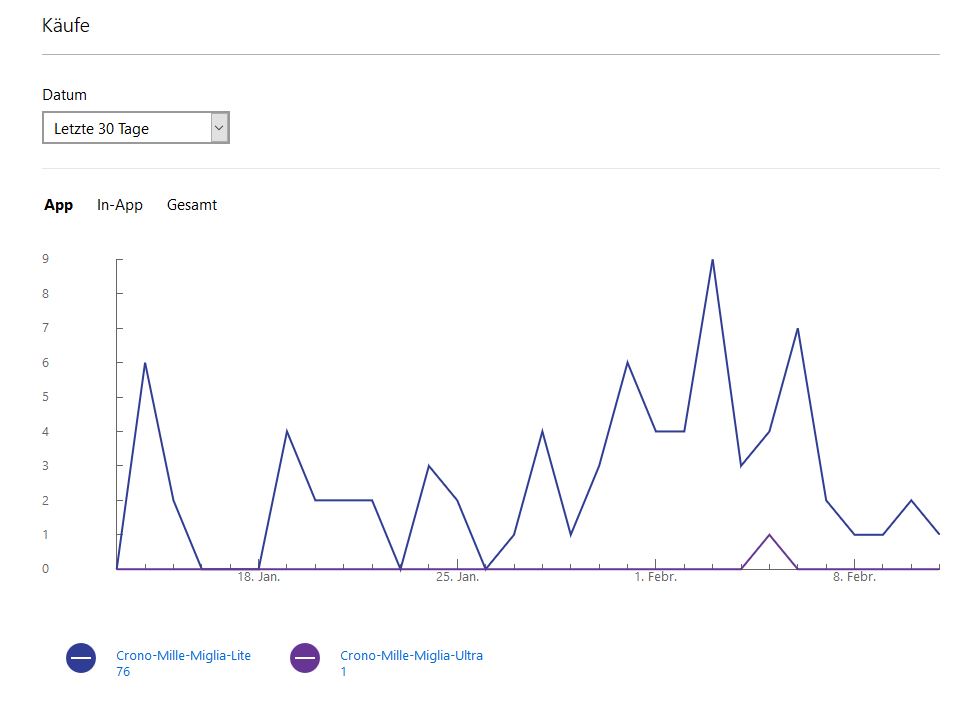Click the highest chart peak at value 9
The image size is (980, 709).
click(x=712, y=260)
